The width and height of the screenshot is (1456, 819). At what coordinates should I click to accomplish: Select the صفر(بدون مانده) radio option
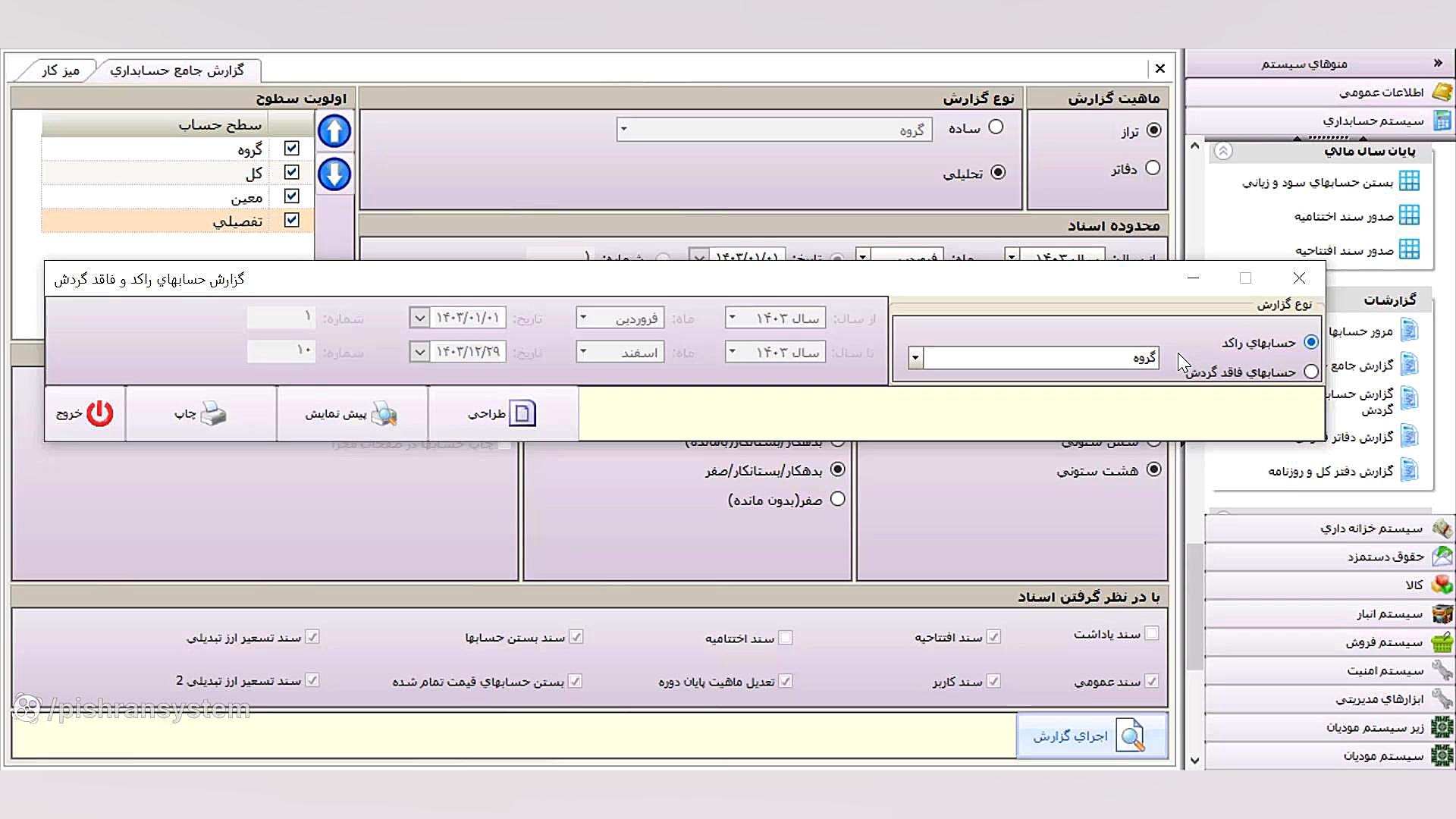pos(837,499)
